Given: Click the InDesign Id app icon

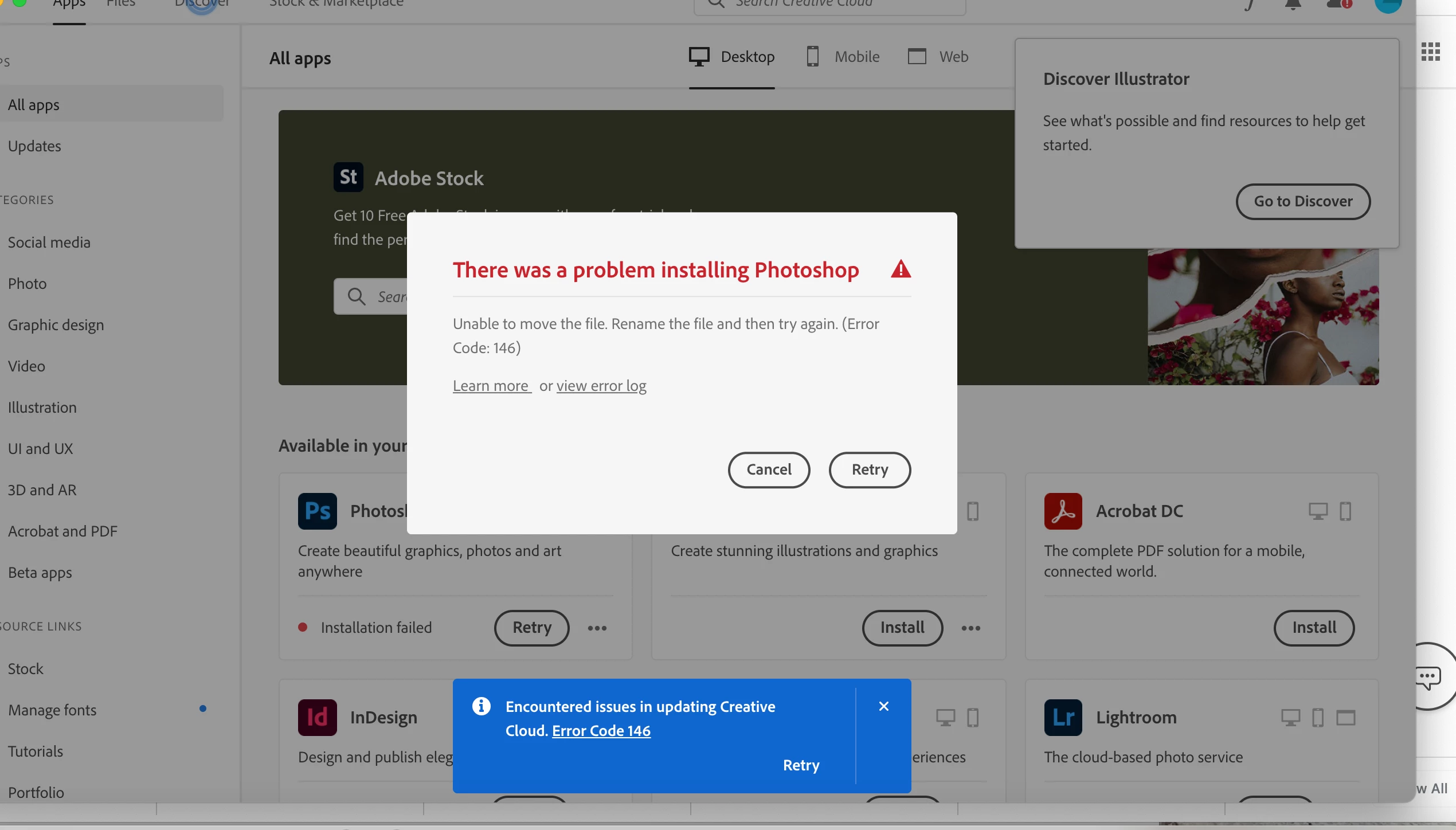Looking at the screenshot, I should point(317,717).
